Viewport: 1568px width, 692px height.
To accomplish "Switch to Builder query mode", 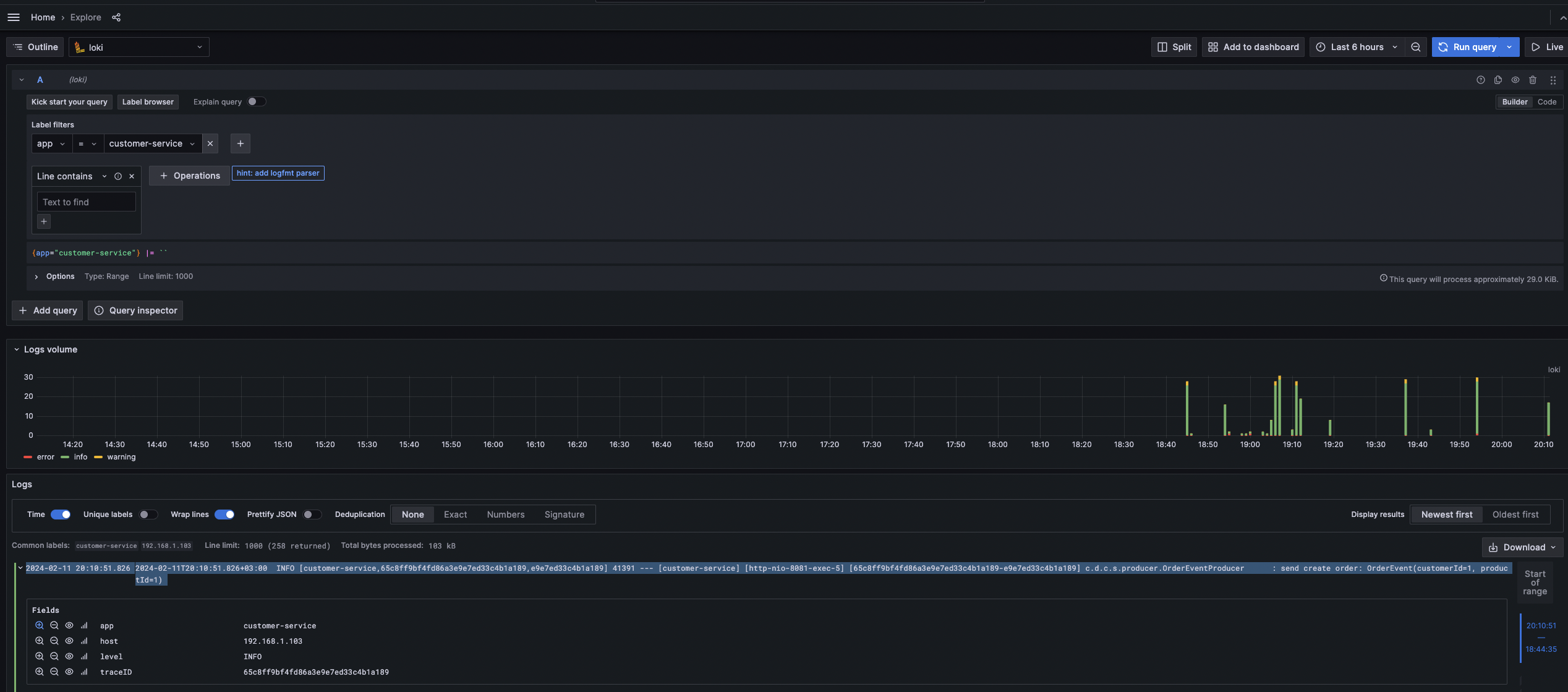I will pos(1515,102).
